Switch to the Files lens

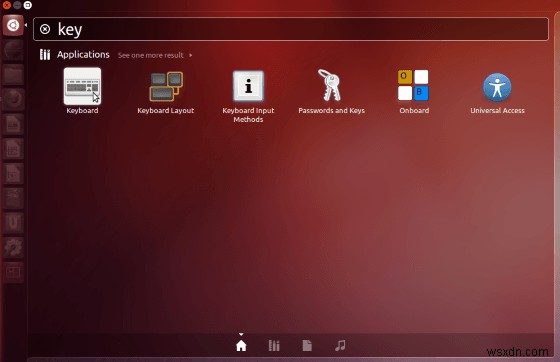point(307,345)
